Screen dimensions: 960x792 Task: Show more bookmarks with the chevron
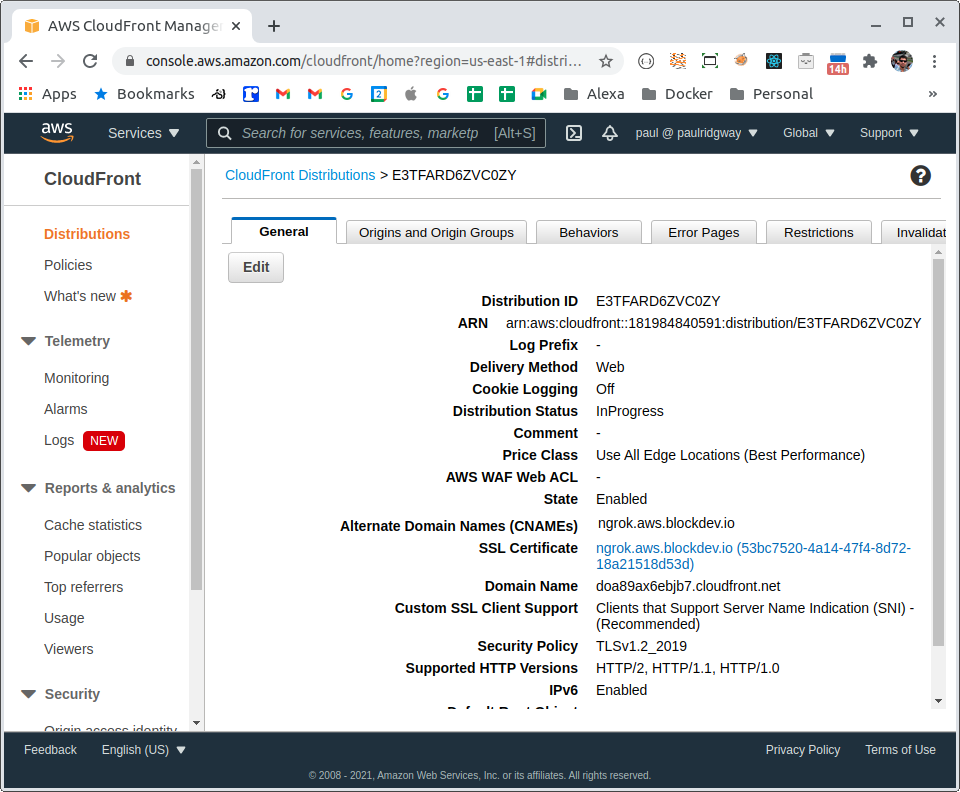[932, 94]
